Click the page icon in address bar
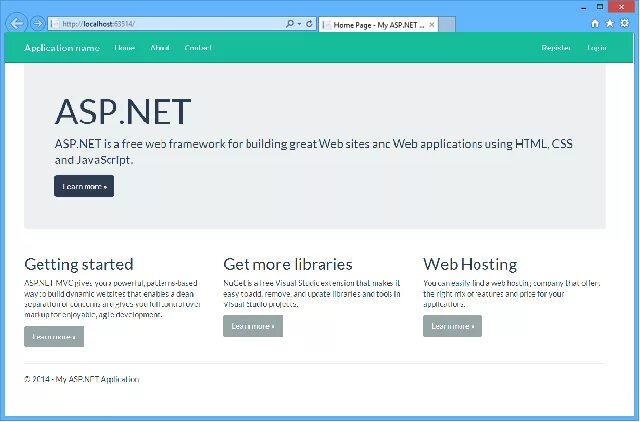640x422 pixels. tap(55, 24)
